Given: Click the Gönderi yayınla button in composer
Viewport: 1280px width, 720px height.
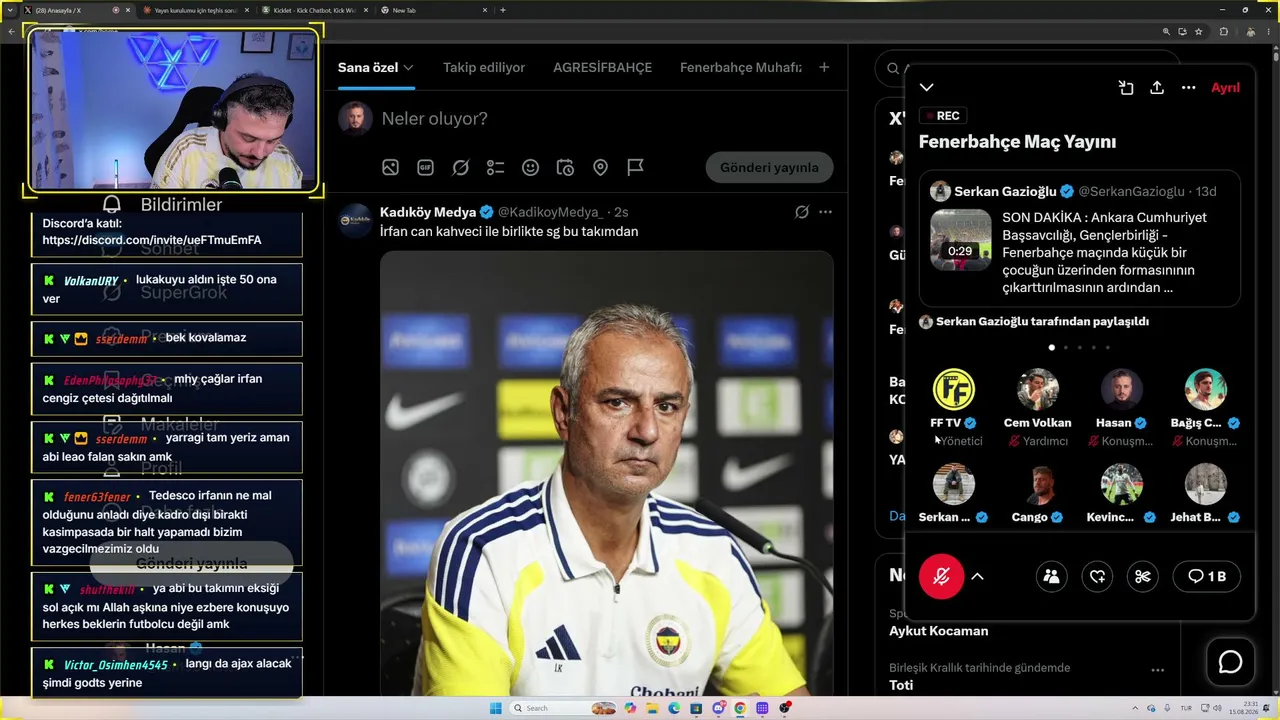Looking at the screenshot, I should (x=769, y=167).
